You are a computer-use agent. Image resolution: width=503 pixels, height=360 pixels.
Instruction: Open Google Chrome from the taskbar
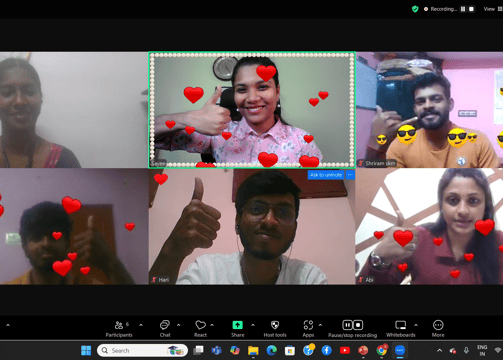(381, 350)
